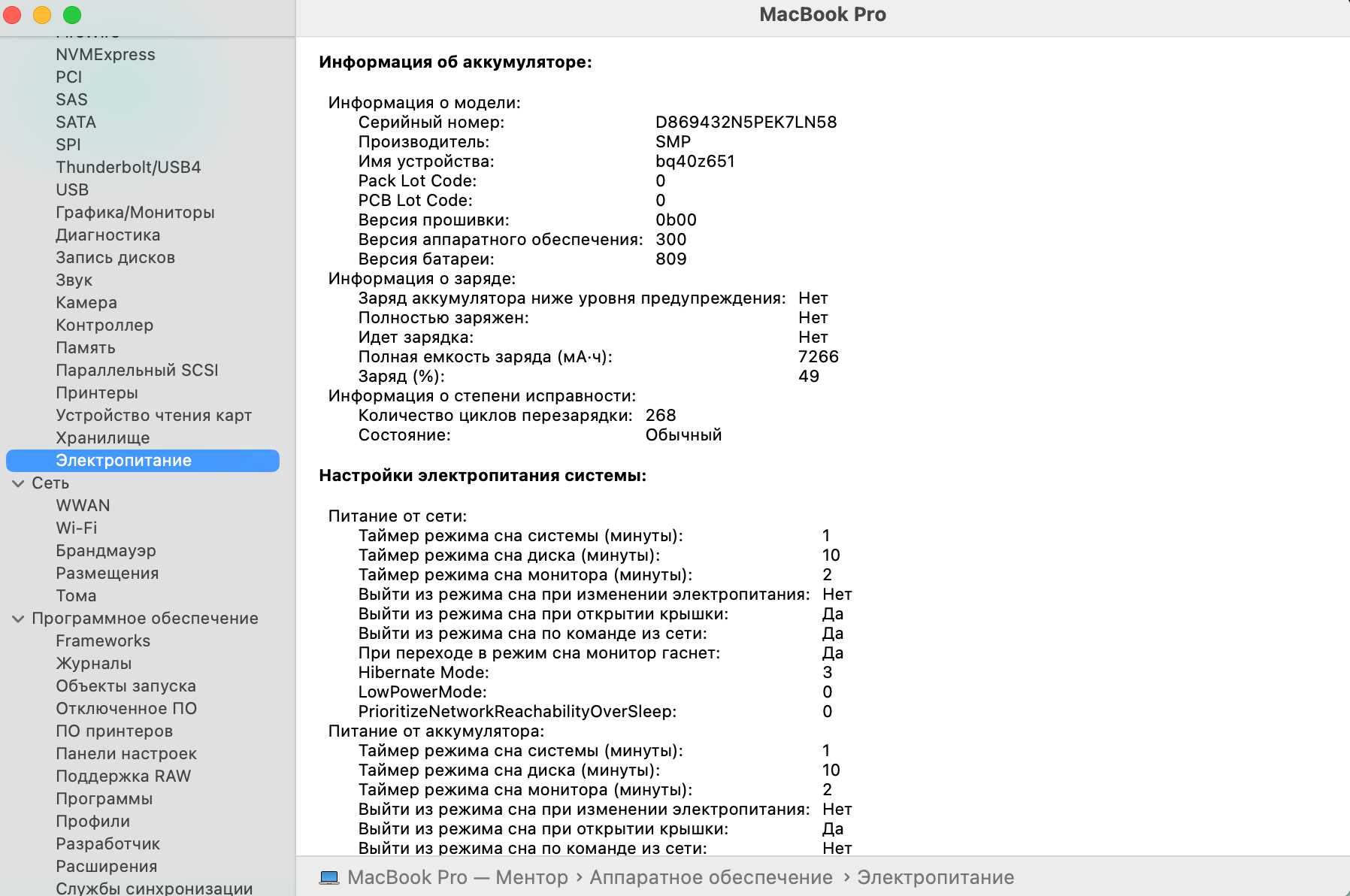The height and width of the screenshot is (896, 1350).
Task: Open Программы in the sidebar
Action: click(x=104, y=799)
